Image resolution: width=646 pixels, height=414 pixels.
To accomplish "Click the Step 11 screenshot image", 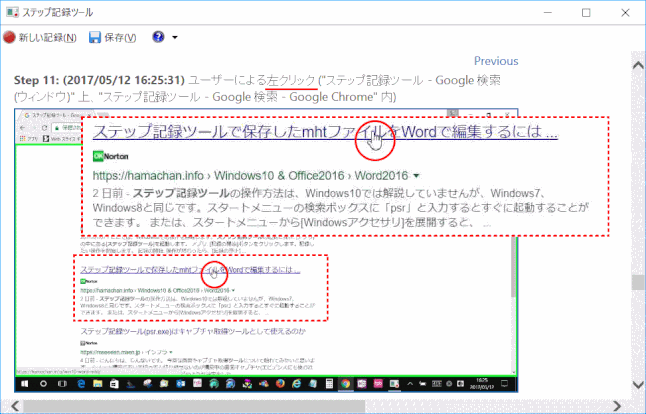I will 266,250.
